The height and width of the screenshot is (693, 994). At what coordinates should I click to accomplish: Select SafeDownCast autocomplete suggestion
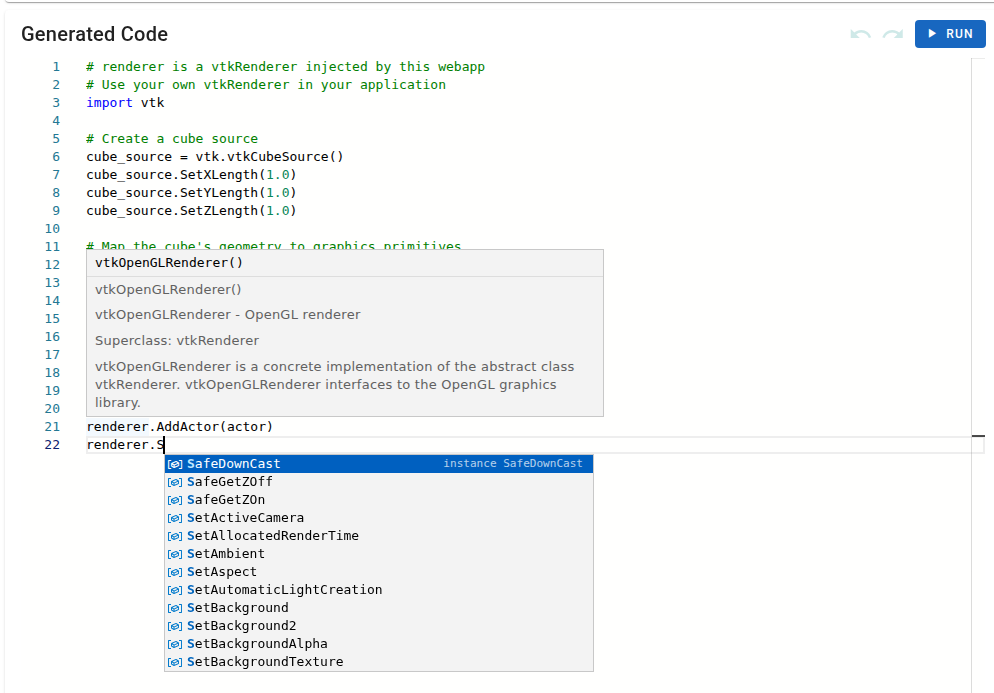tap(379, 463)
